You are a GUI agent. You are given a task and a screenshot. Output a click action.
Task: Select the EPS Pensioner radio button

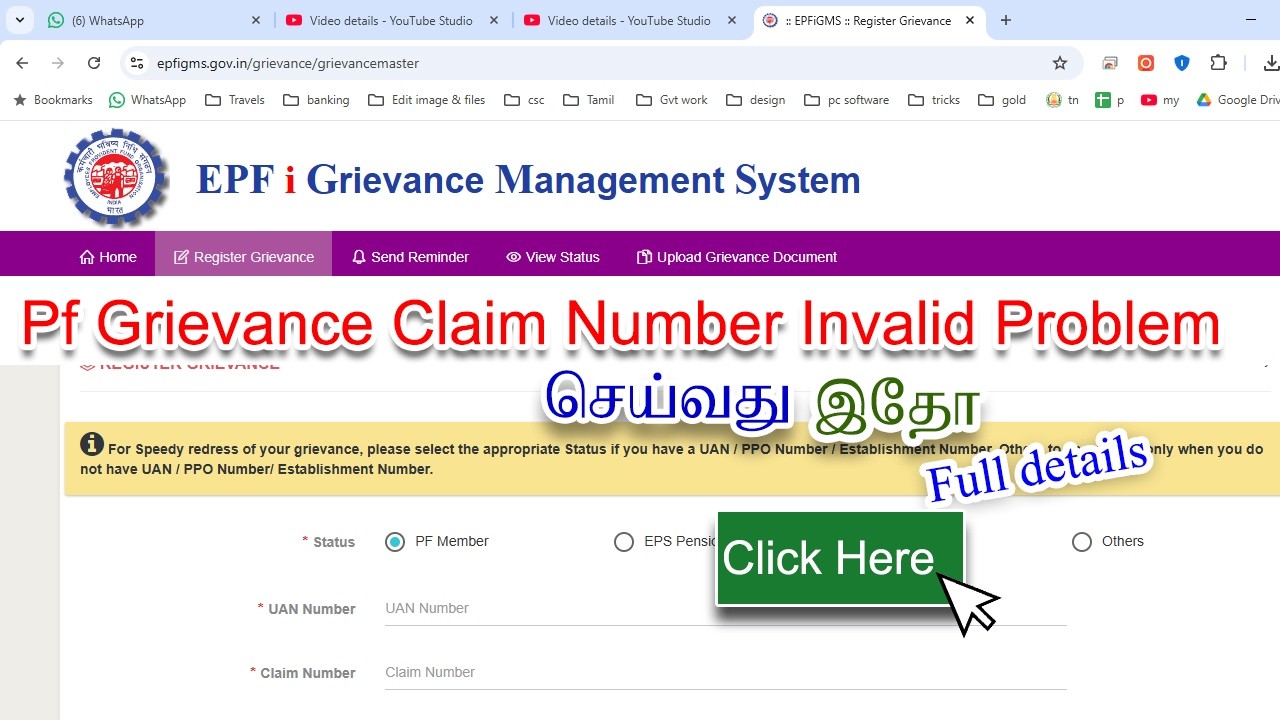pyautogui.click(x=624, y=542)
